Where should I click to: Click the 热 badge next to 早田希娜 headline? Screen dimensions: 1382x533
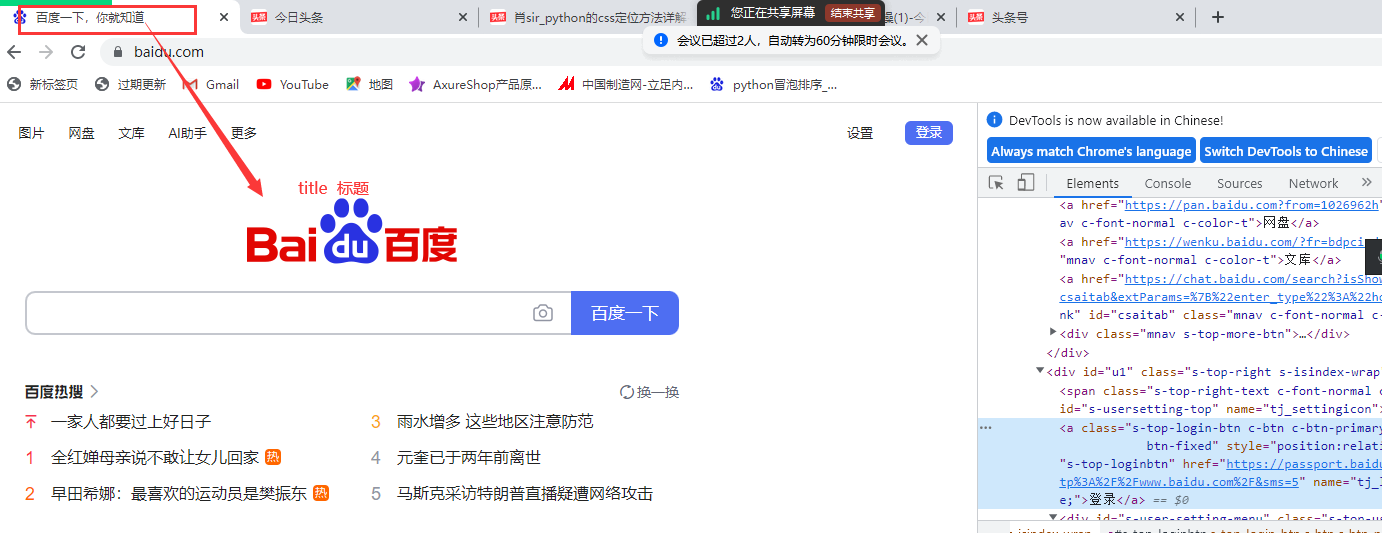[321, 493]
